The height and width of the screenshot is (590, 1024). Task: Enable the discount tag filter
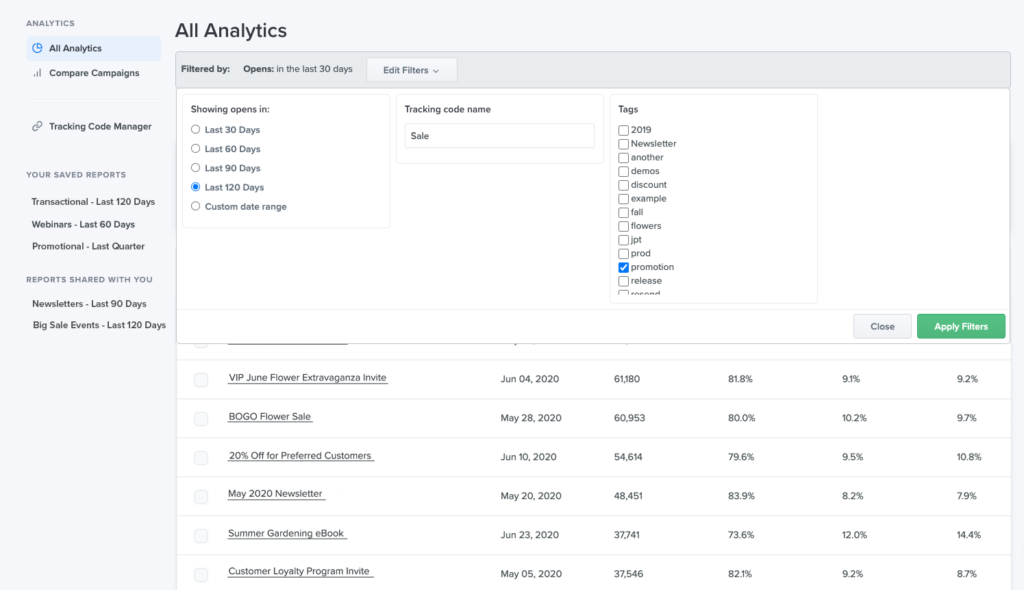(x=622, y=184)
